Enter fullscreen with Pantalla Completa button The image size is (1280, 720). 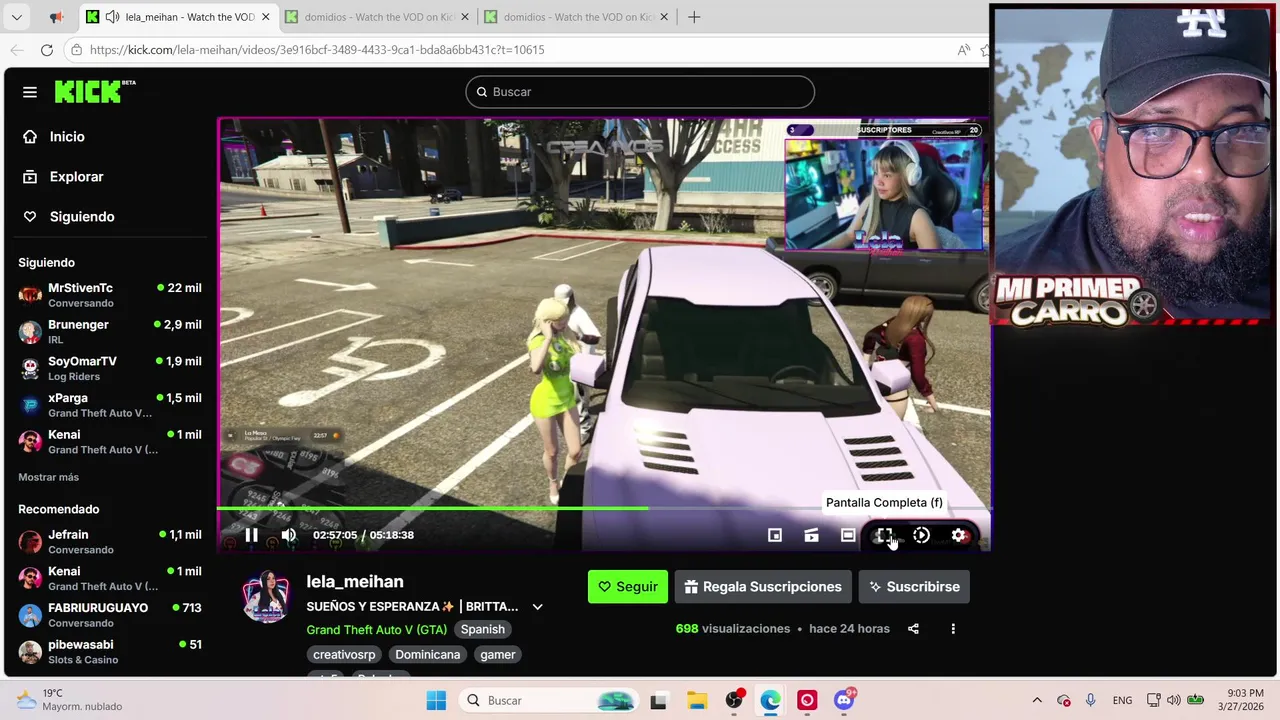click(x=884, y=535)
